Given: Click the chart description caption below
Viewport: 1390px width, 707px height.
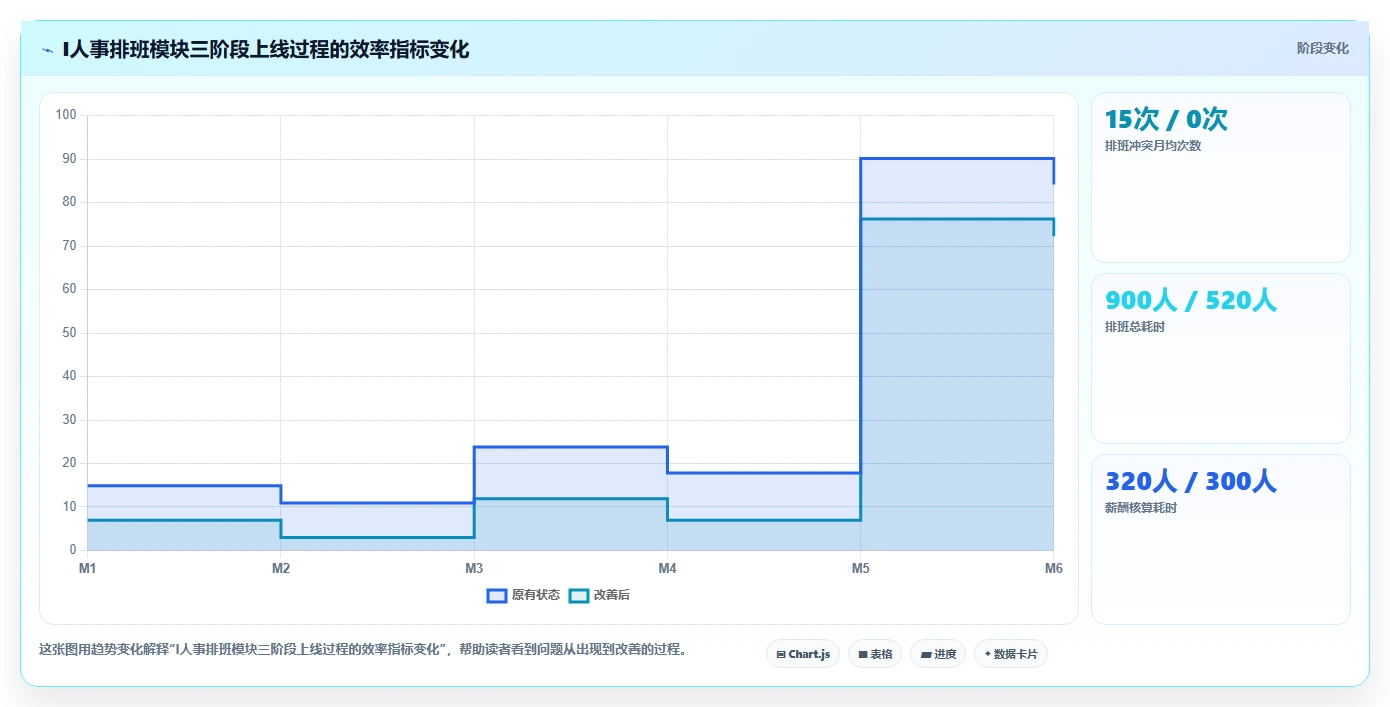Looking at the screenshot, I should click(363, 650).
